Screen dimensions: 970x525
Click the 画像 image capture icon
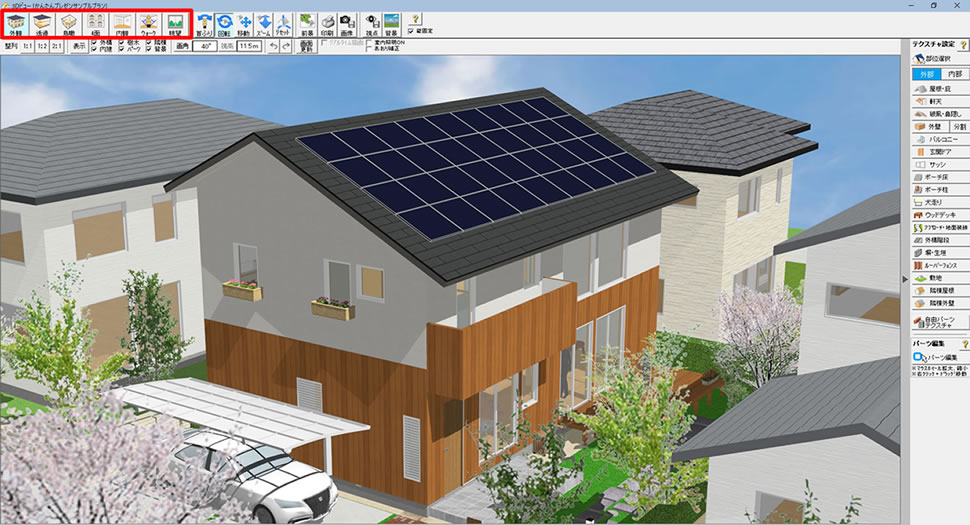tap(346, 25)
